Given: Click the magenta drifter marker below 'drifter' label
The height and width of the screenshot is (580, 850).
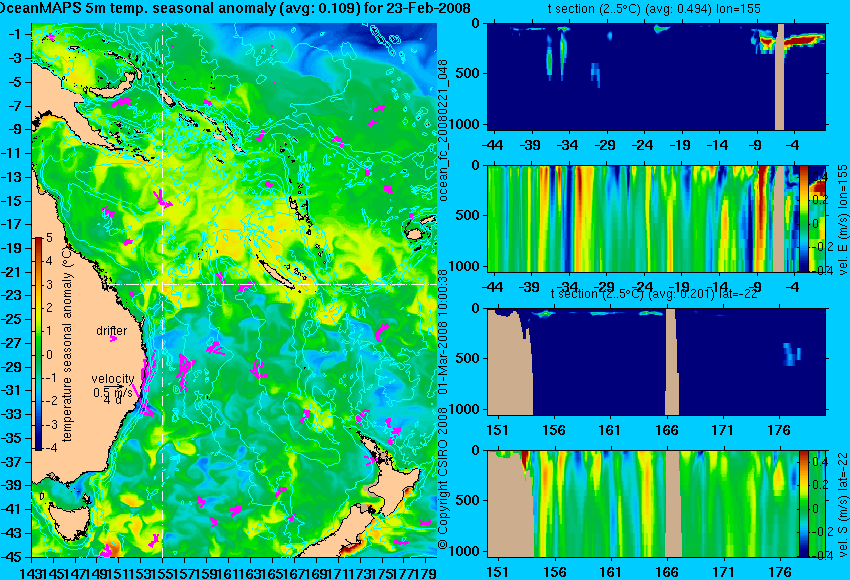Looking at the screenshot, I should click(x=113, y=339).
